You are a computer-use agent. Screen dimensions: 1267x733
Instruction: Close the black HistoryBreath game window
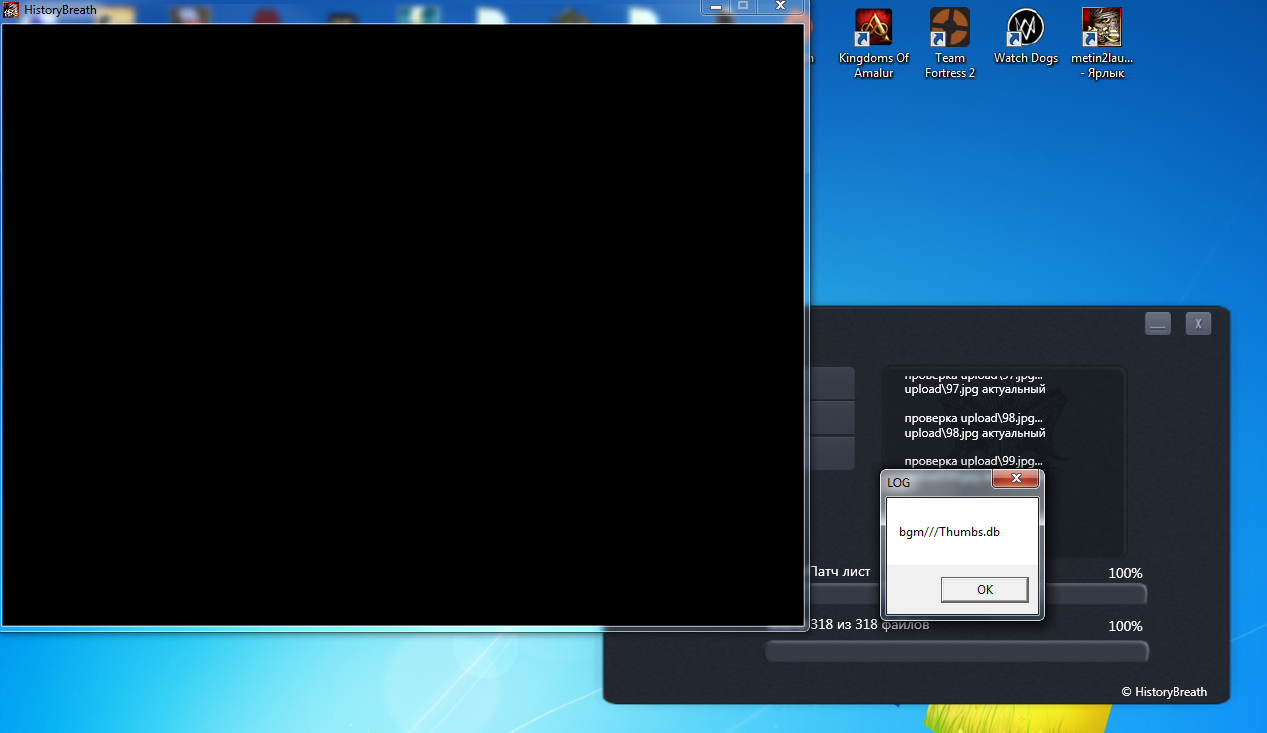pyautogui.click(x=780, y=5)
